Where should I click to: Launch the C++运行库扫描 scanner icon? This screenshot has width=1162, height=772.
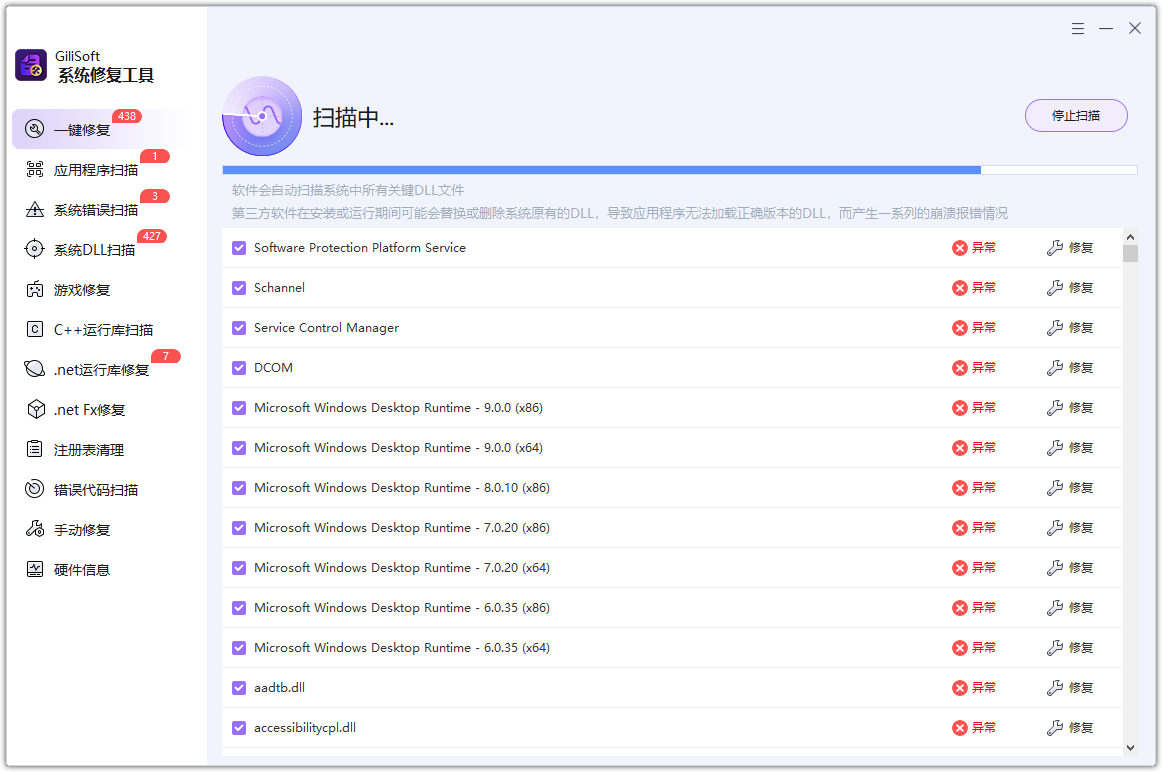36,329
